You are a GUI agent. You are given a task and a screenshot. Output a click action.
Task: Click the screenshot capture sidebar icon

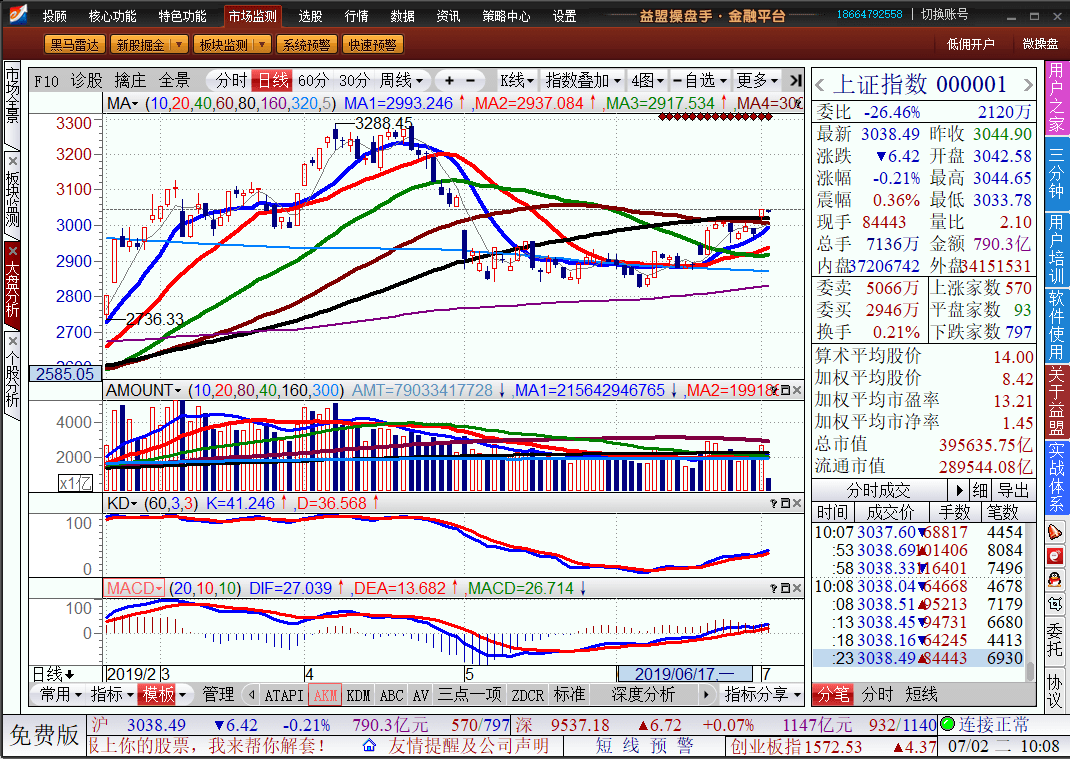[x=1055, y=604]
